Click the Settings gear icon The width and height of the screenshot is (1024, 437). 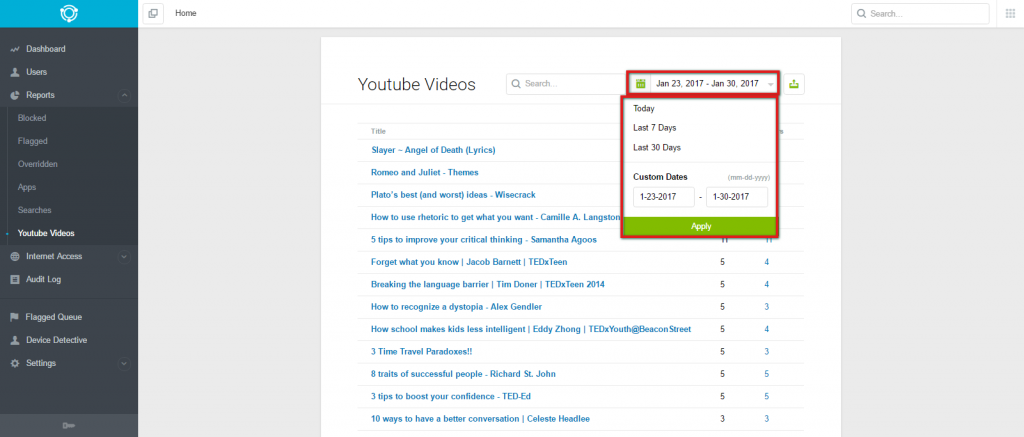pos(14,363)
